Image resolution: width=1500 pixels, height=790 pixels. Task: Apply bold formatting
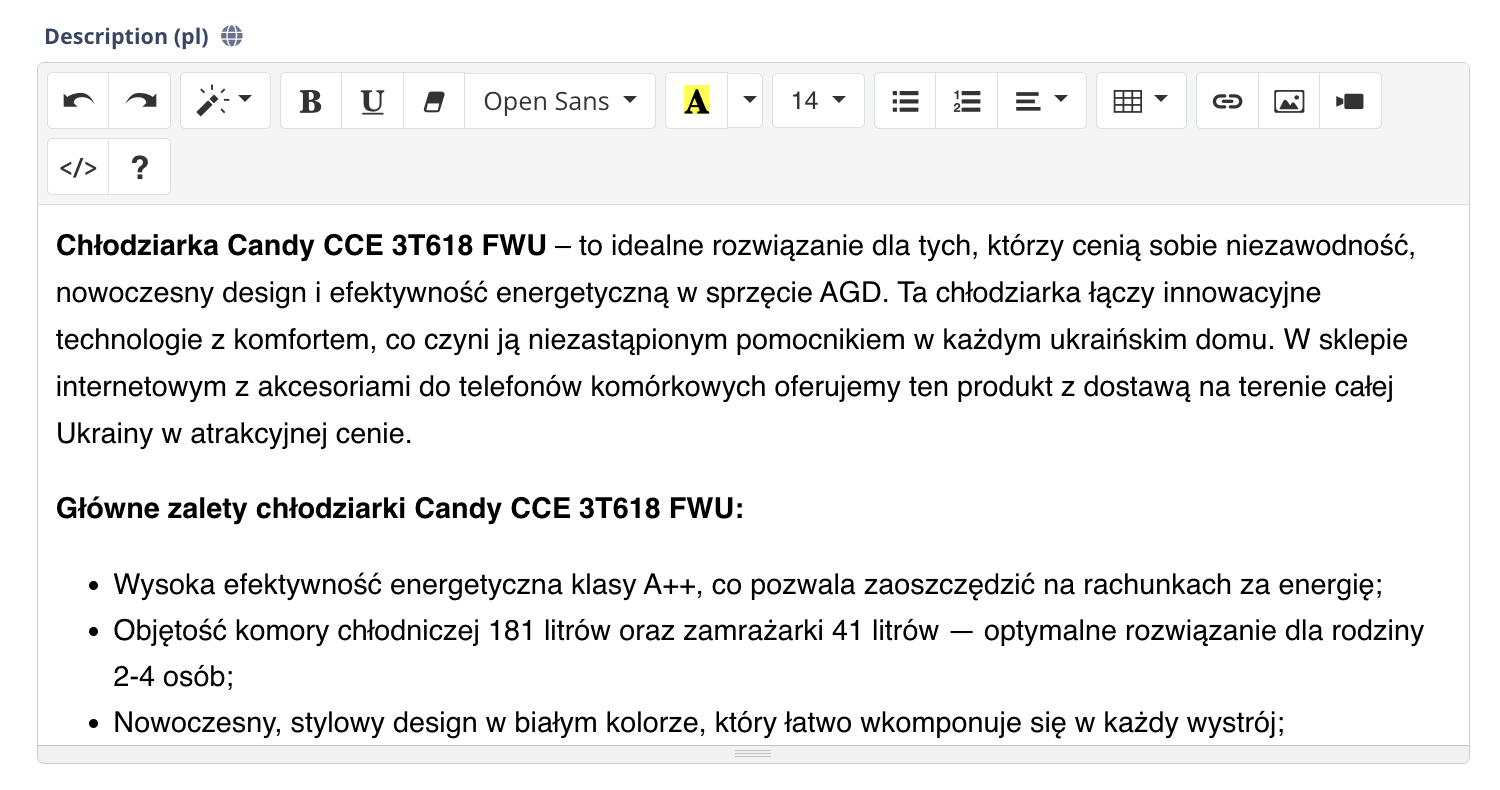click(x=310, y=100)
